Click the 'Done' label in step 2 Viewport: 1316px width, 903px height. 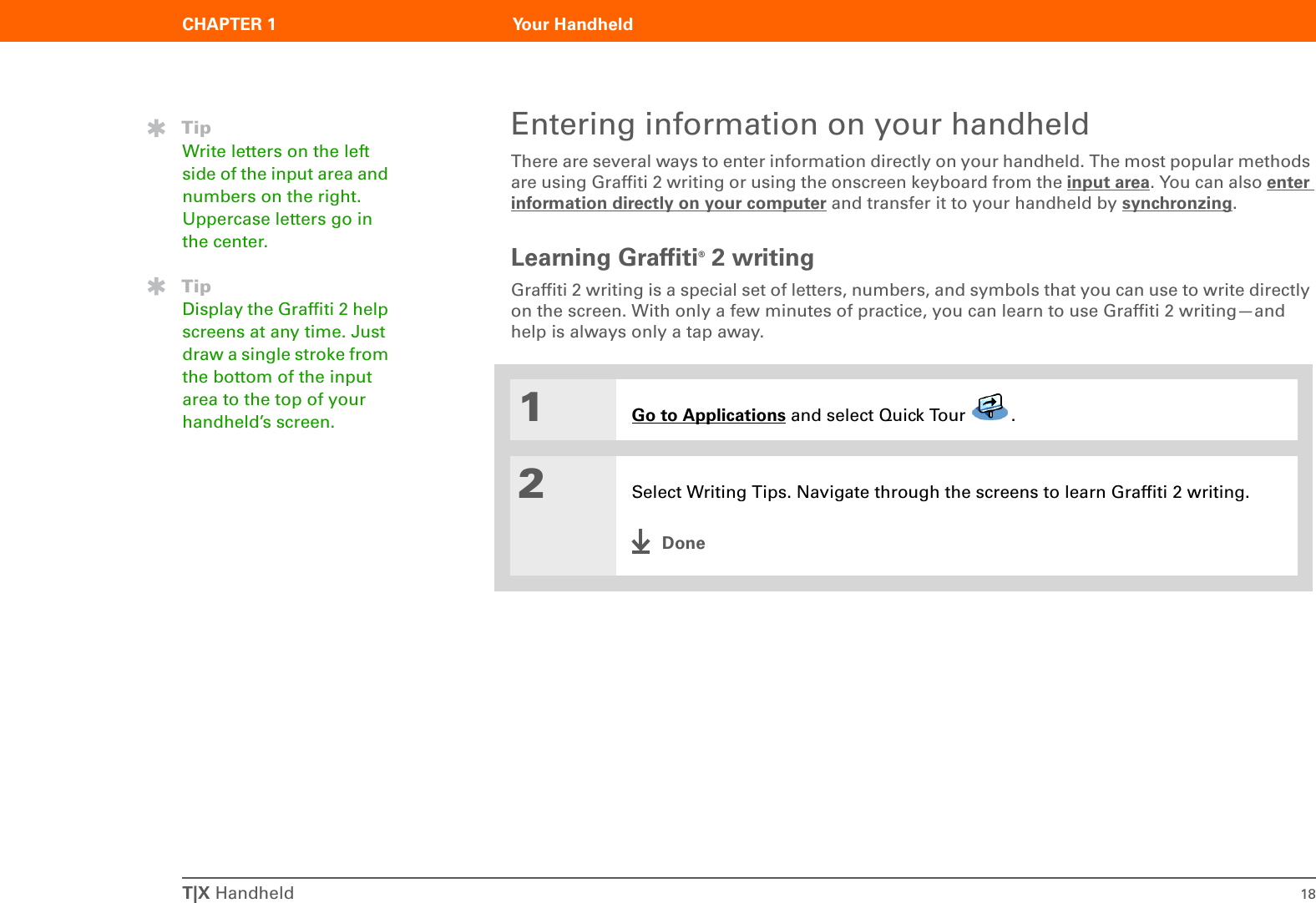pos(683,543)
